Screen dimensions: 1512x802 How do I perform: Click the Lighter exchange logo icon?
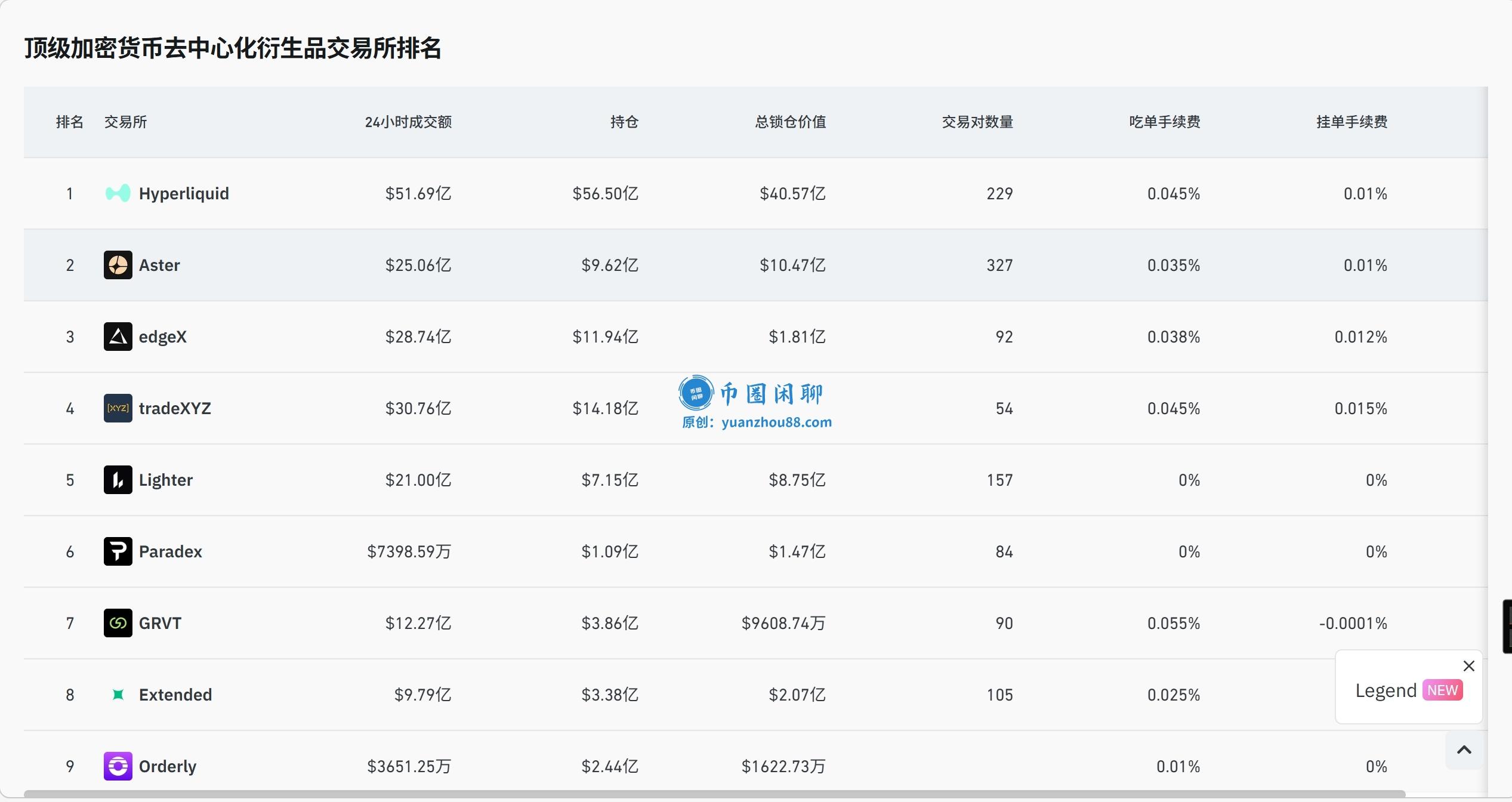coord(118,480)
